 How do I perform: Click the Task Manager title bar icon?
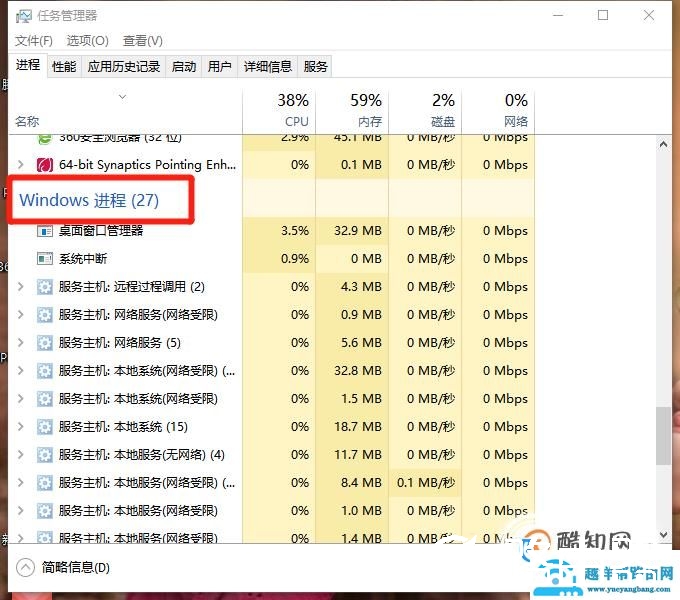click(24, 16)
